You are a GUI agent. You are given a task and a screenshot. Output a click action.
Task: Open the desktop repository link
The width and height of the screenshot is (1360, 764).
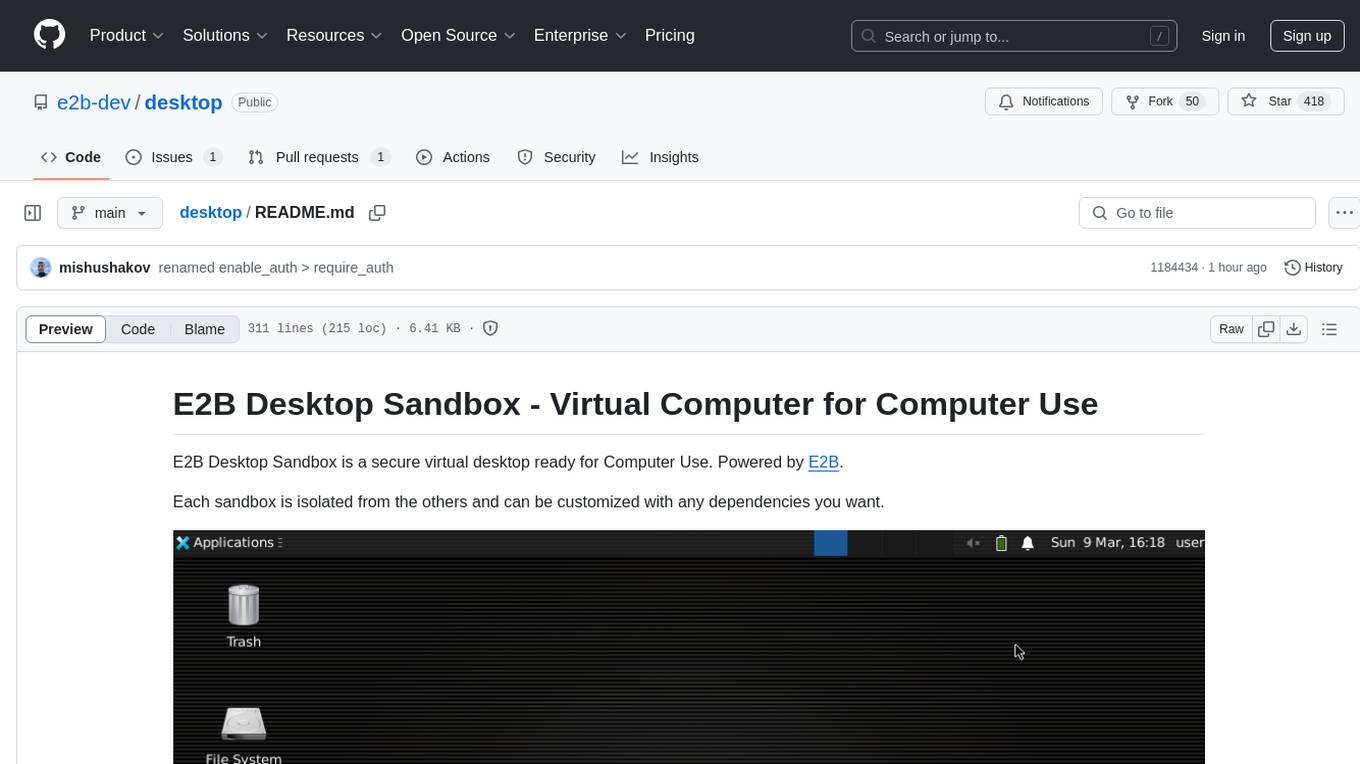pos(183,102)
